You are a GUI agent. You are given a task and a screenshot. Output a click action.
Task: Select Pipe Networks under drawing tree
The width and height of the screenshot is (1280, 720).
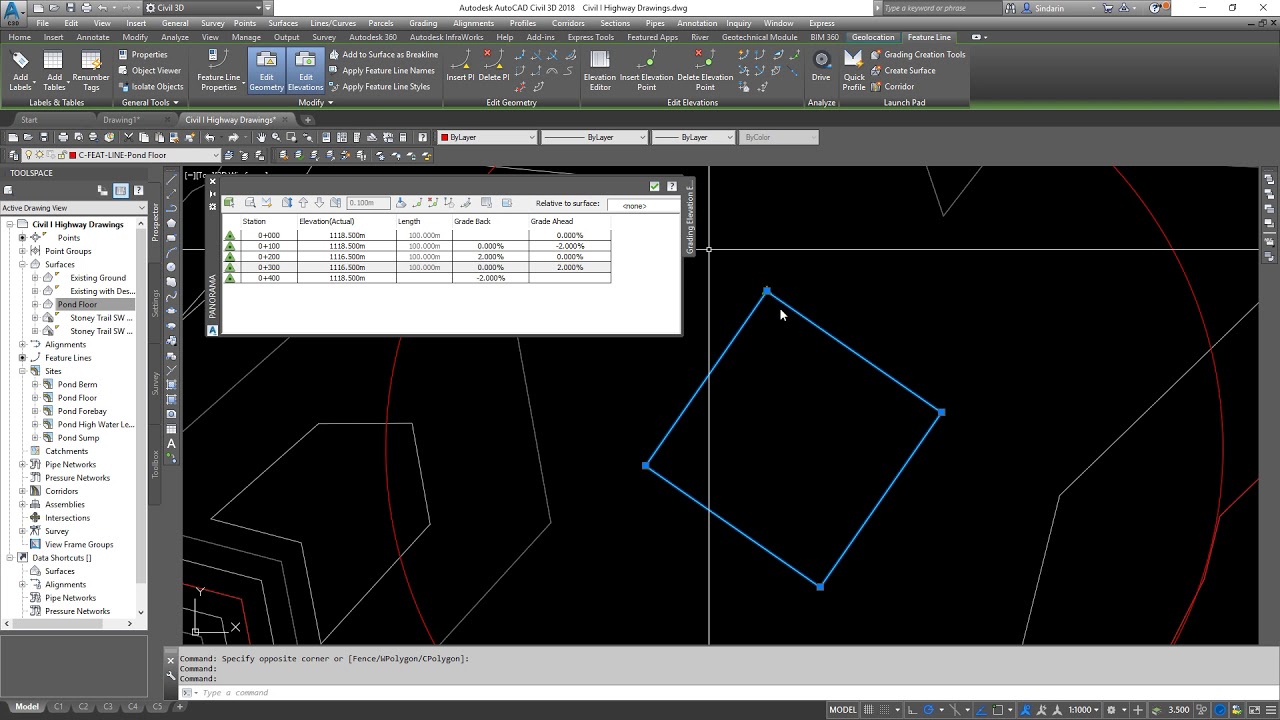[71, 464]
